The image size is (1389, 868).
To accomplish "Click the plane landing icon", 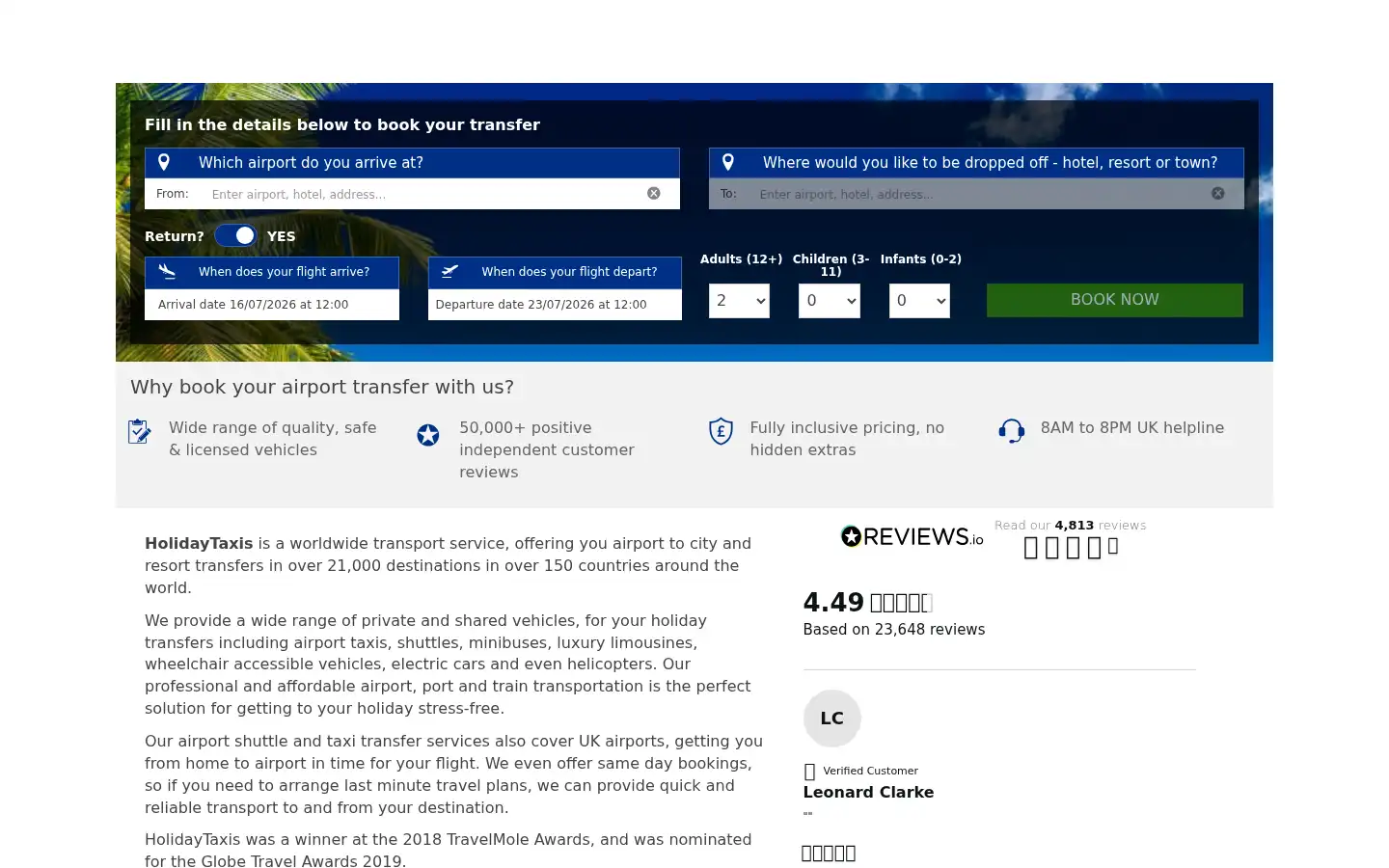I will (168, 271).
